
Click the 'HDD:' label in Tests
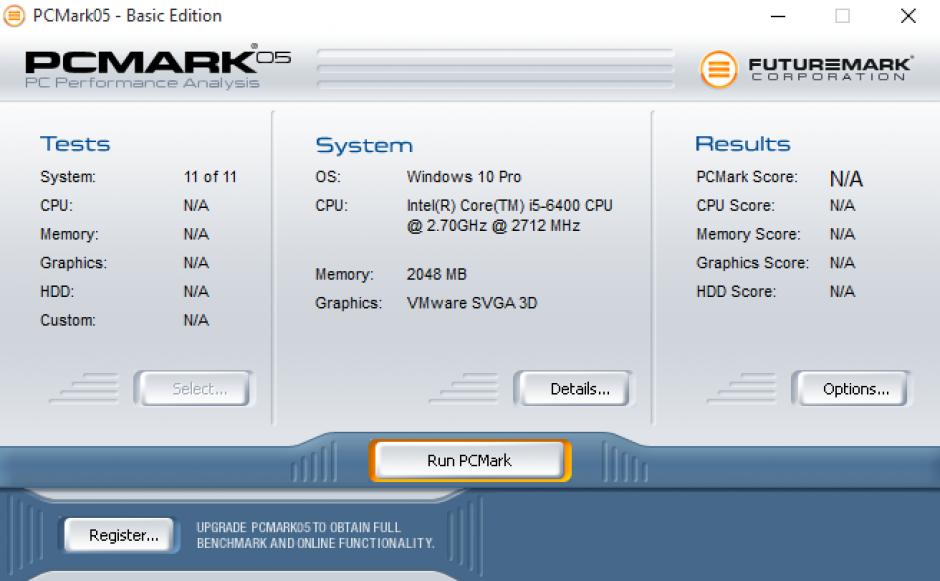(57, 291)
